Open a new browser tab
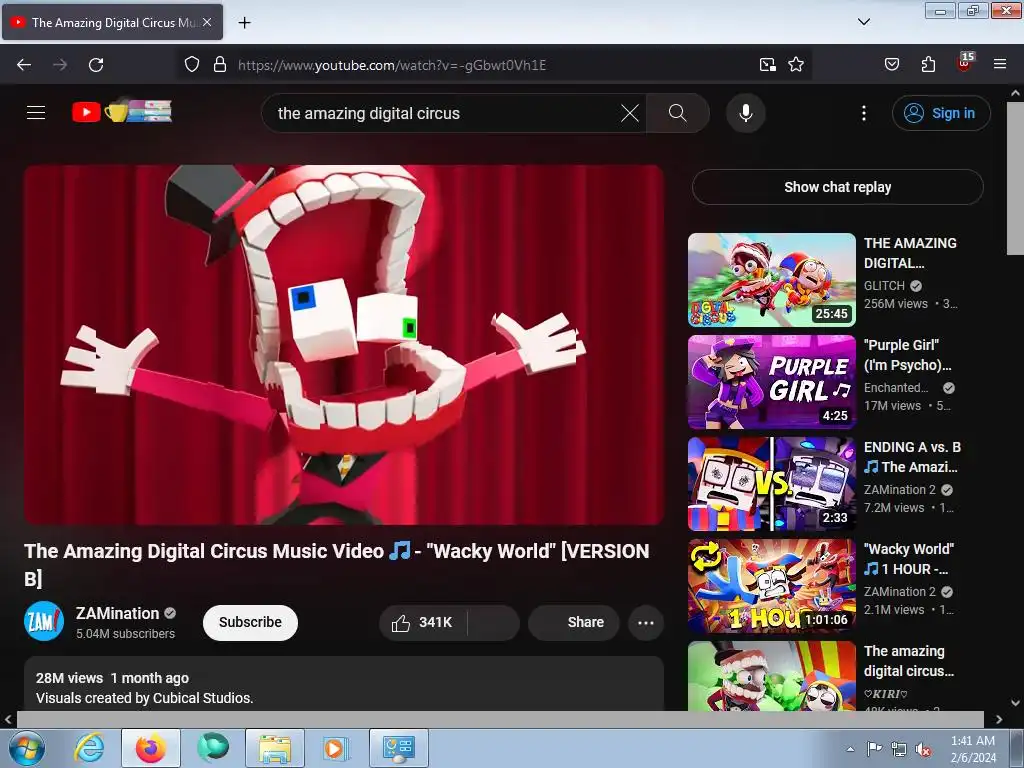This screenshot has width=1024, height=768. tap(244, 23)
